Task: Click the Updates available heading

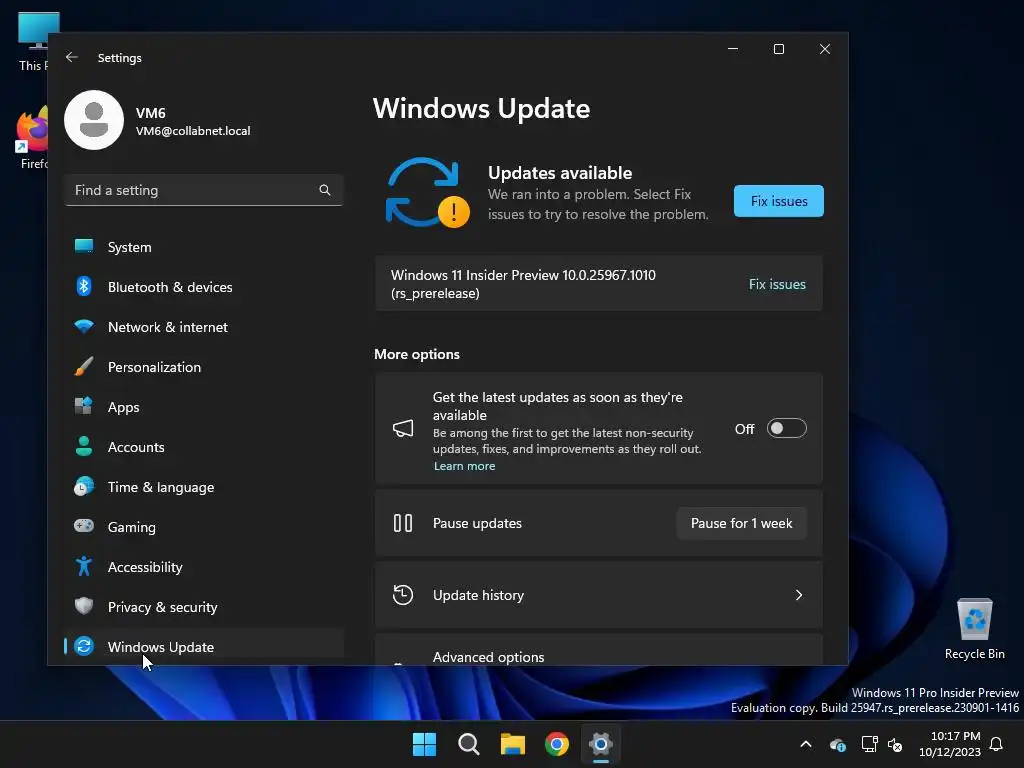Action: pyautogui.click(x=560, y=173)
